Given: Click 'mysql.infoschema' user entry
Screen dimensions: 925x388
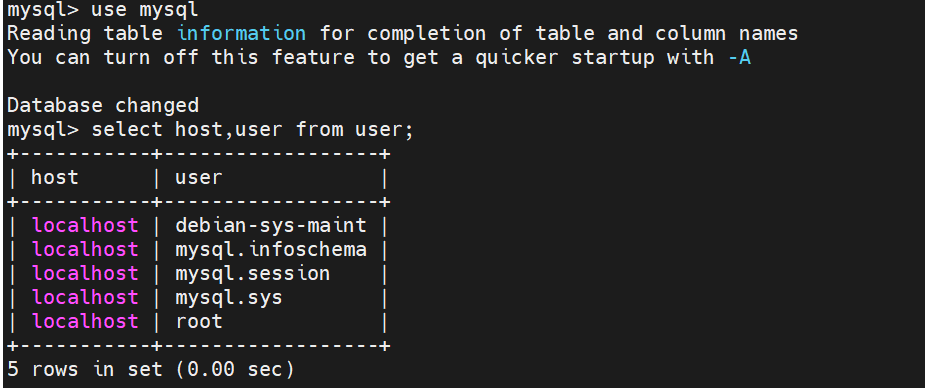Looking at the screenshot, I should tap(271, 249).
